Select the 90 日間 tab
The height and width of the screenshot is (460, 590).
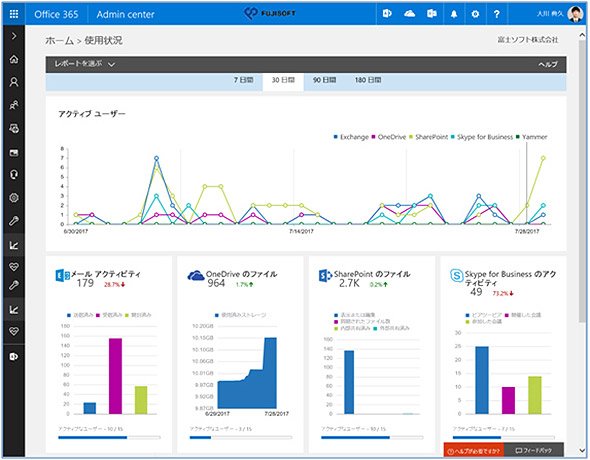tap(324, 80)
